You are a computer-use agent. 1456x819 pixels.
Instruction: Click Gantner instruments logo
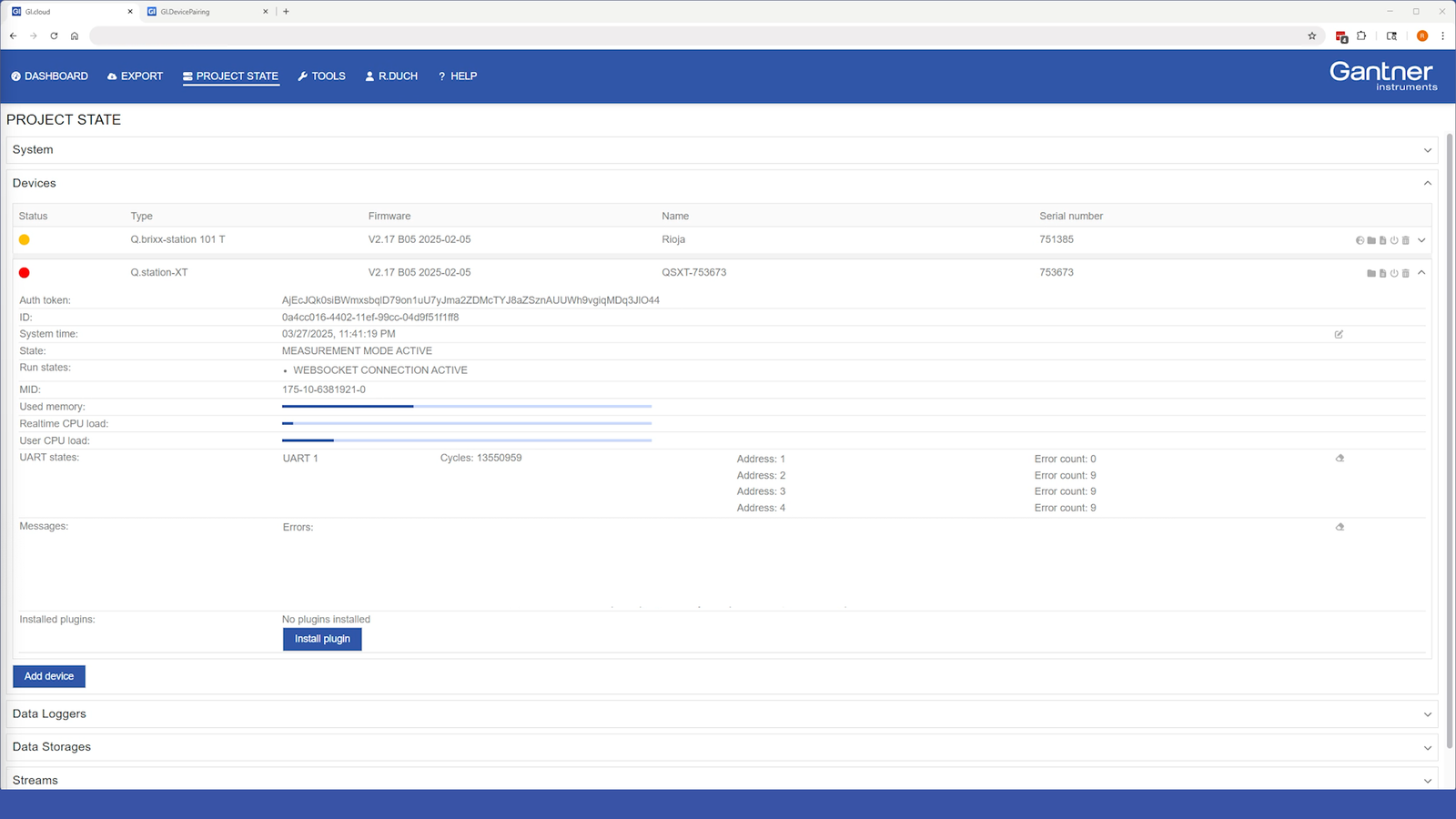click(x=1383, y=76)
